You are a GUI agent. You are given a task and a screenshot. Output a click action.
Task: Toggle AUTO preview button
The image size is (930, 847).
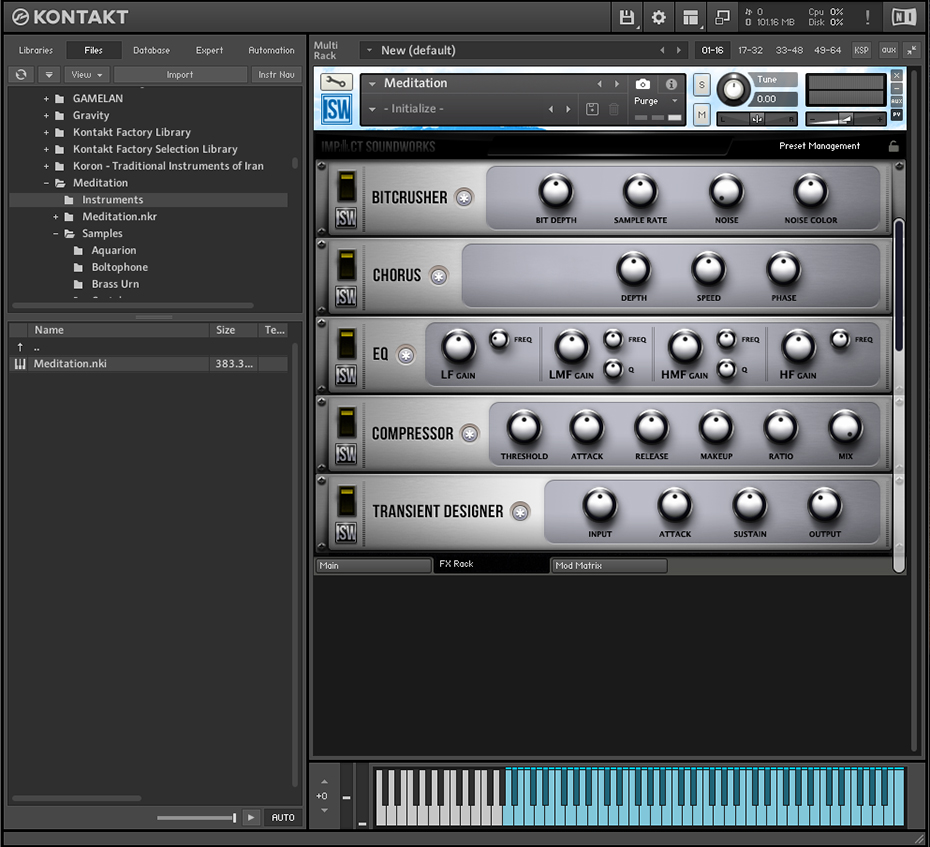click(283, 817)
